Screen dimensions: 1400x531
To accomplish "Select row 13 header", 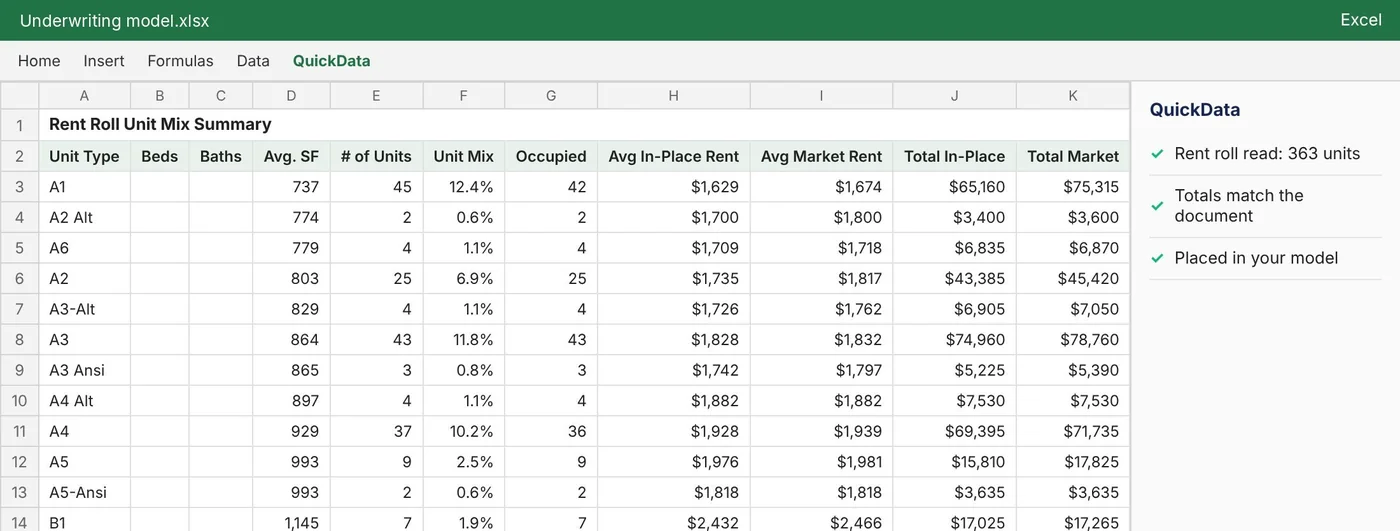I will 19,493.
